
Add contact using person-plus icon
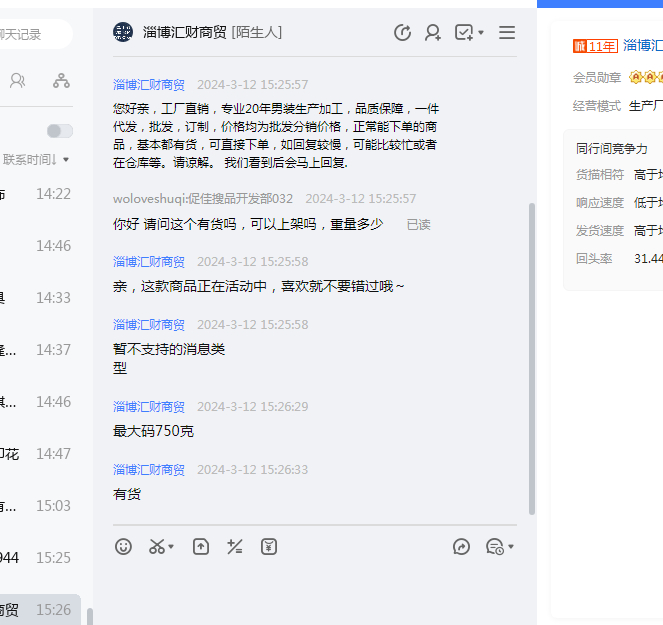point(433,33)
